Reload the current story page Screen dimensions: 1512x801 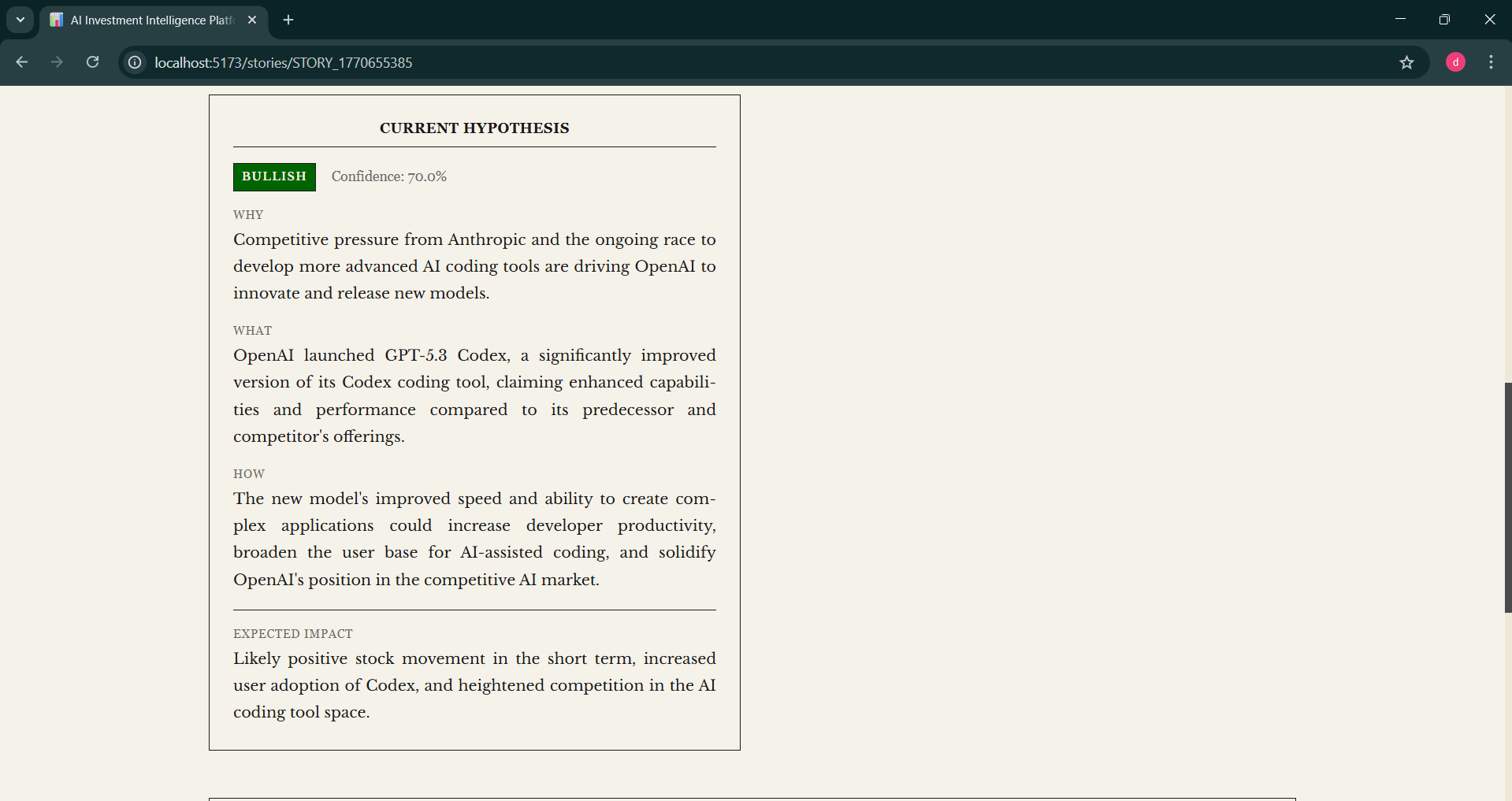point(92,62)
